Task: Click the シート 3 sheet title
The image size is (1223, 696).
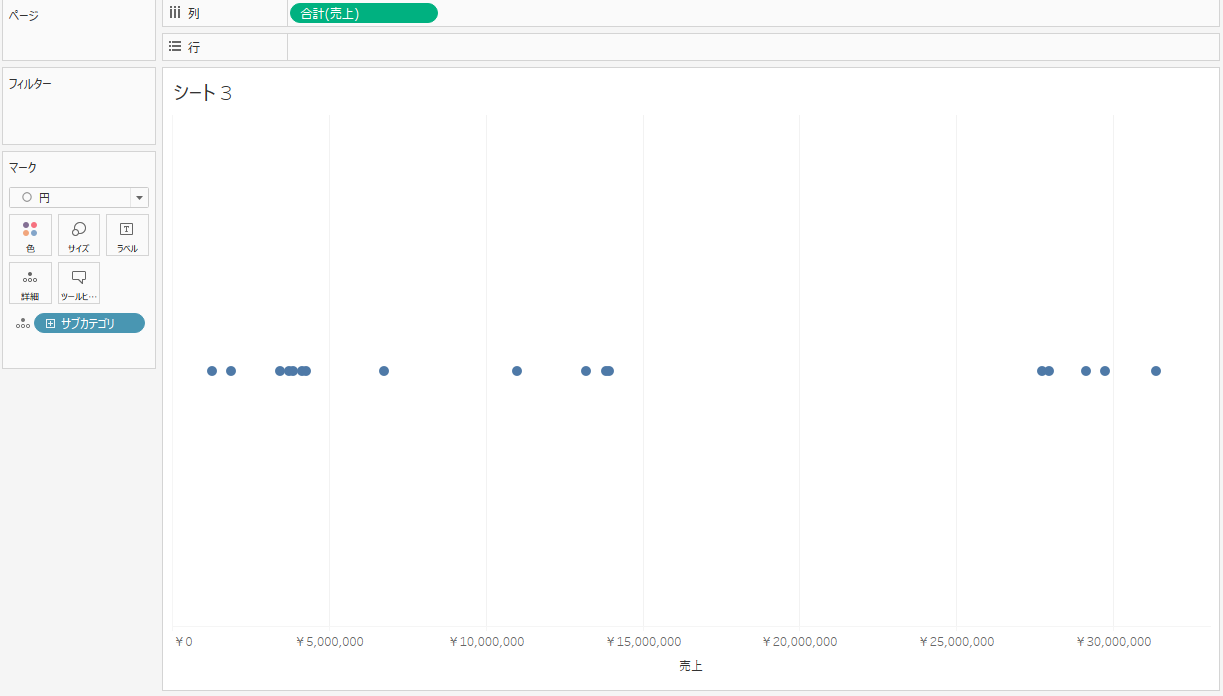Action: (203, 93)
